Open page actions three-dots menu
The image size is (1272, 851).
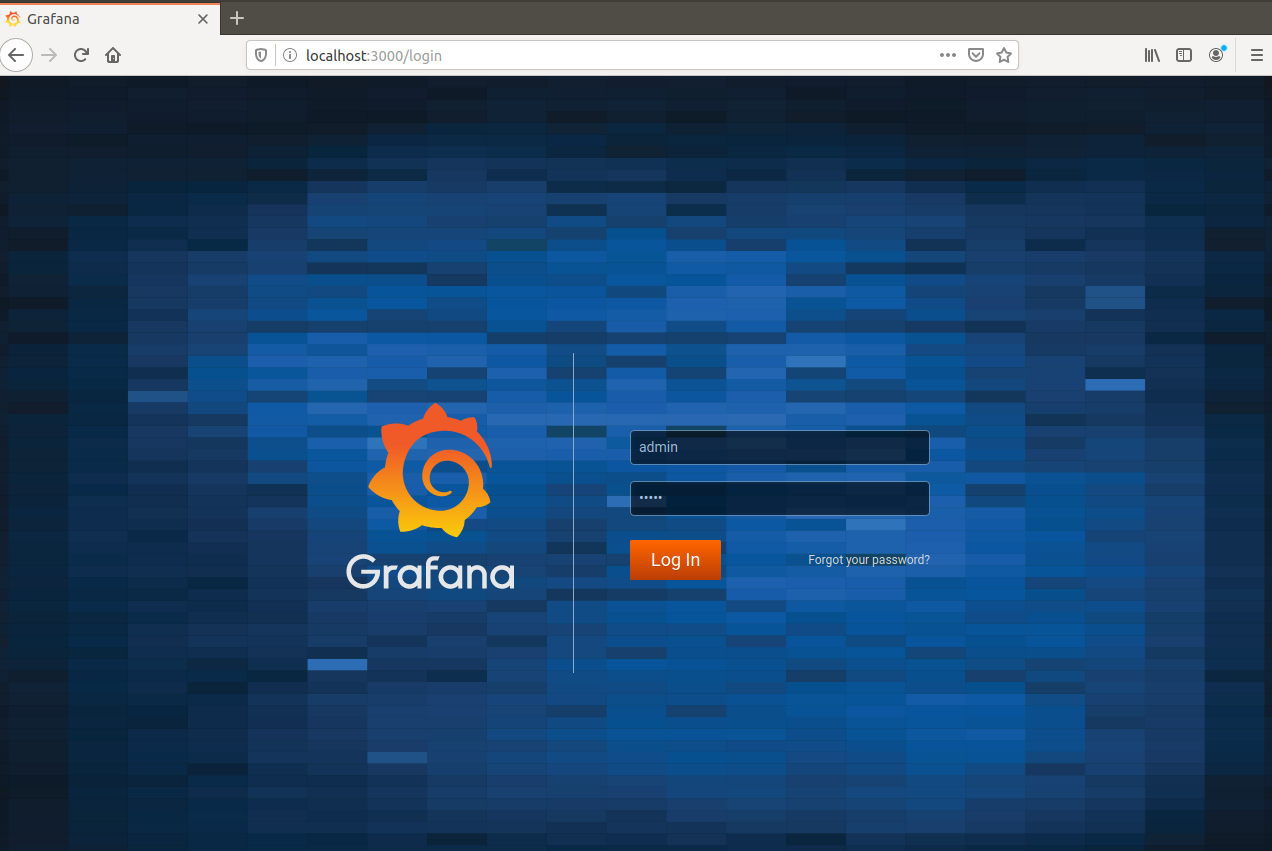point(948,56)
